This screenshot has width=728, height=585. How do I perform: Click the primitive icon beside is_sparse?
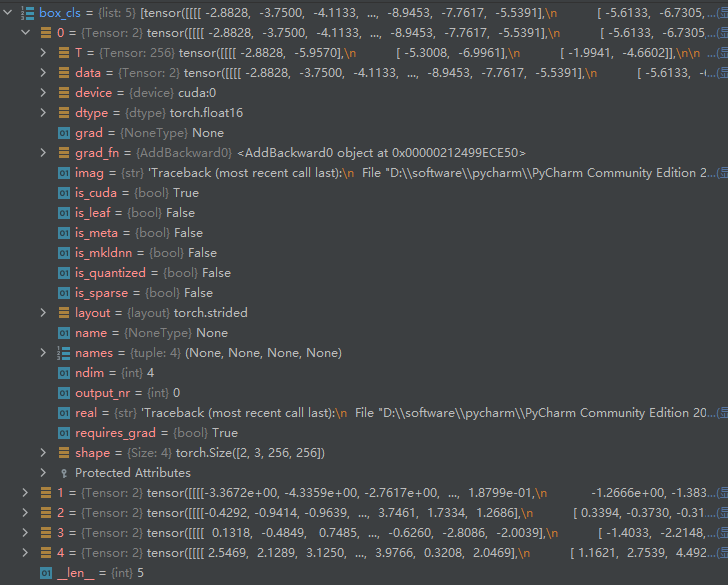click(x=64, y=292)
